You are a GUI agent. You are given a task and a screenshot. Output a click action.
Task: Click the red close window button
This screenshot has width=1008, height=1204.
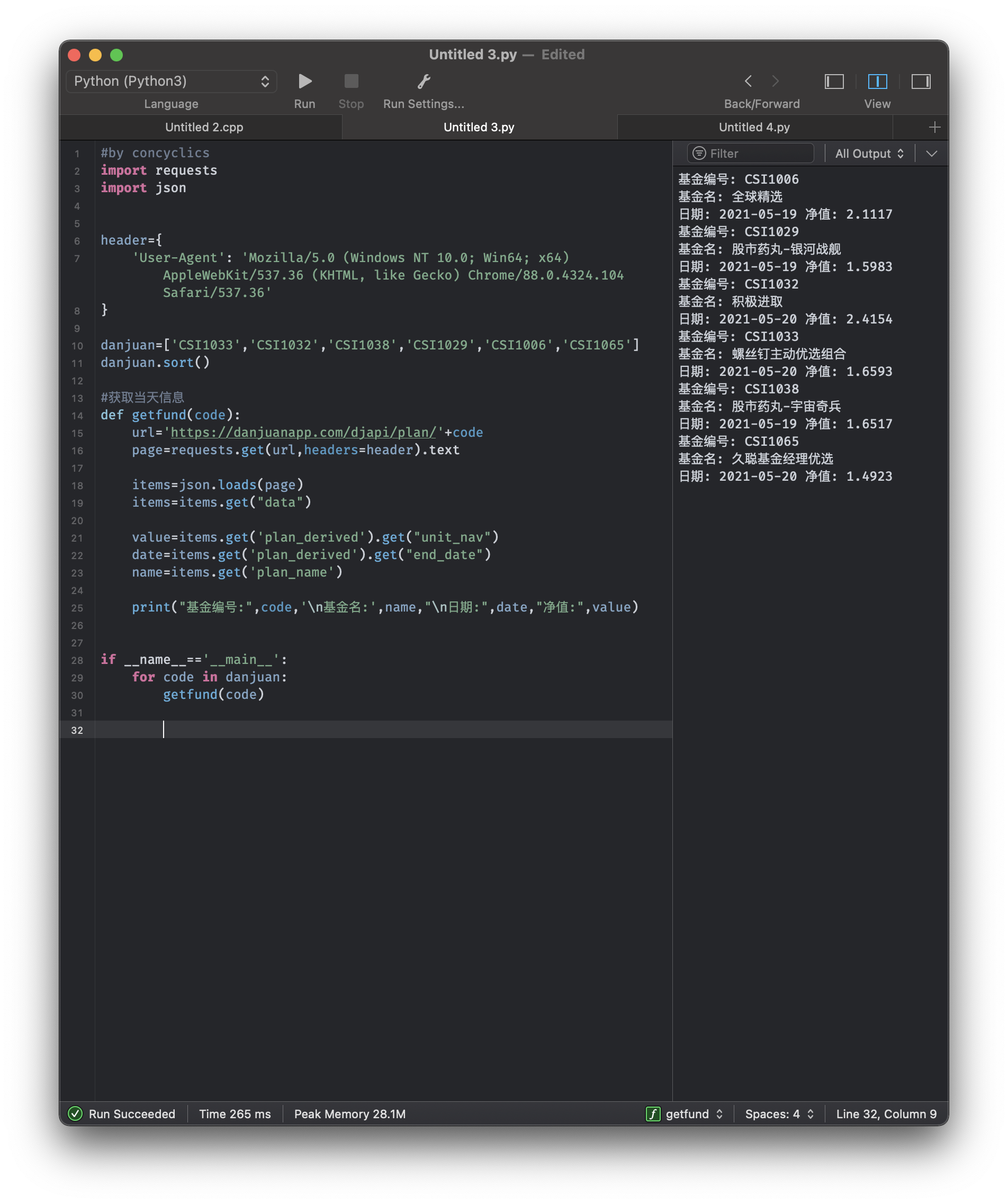(x=74, y=55)
